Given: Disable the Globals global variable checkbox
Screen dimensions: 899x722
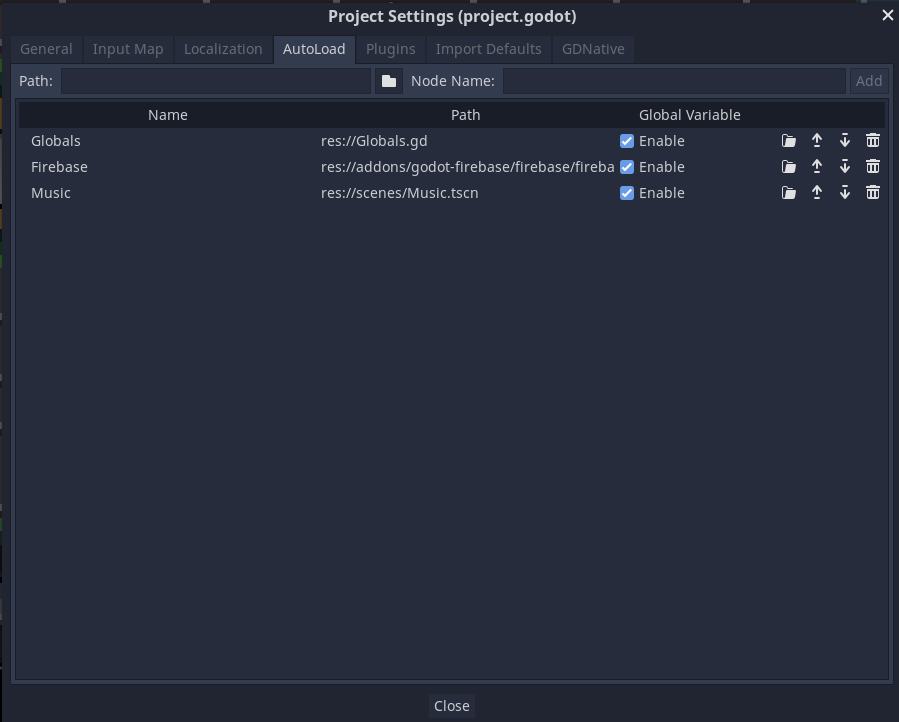Looking at the screenshot, I should point(627,140).
